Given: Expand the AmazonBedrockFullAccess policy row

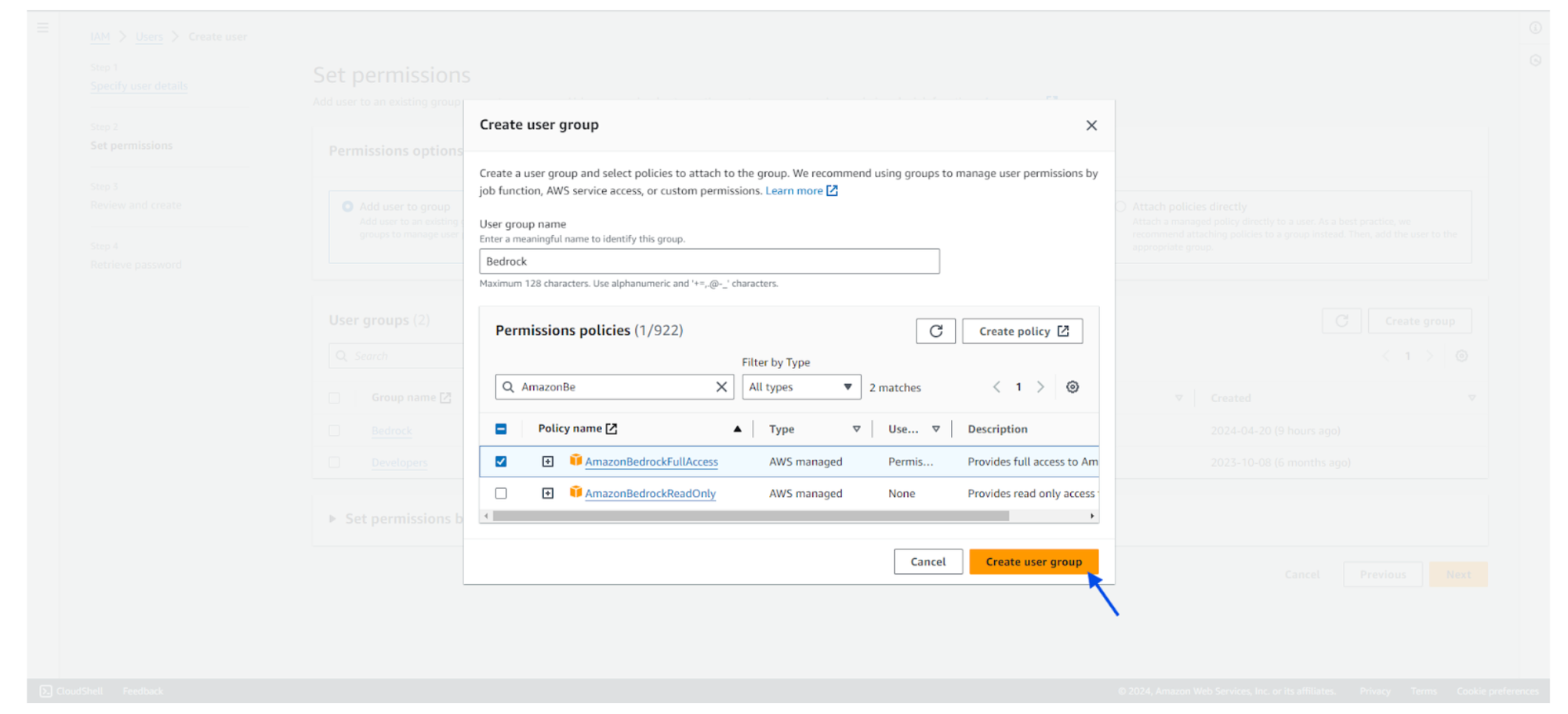Looking at the screenshot, I should (548, 462).
